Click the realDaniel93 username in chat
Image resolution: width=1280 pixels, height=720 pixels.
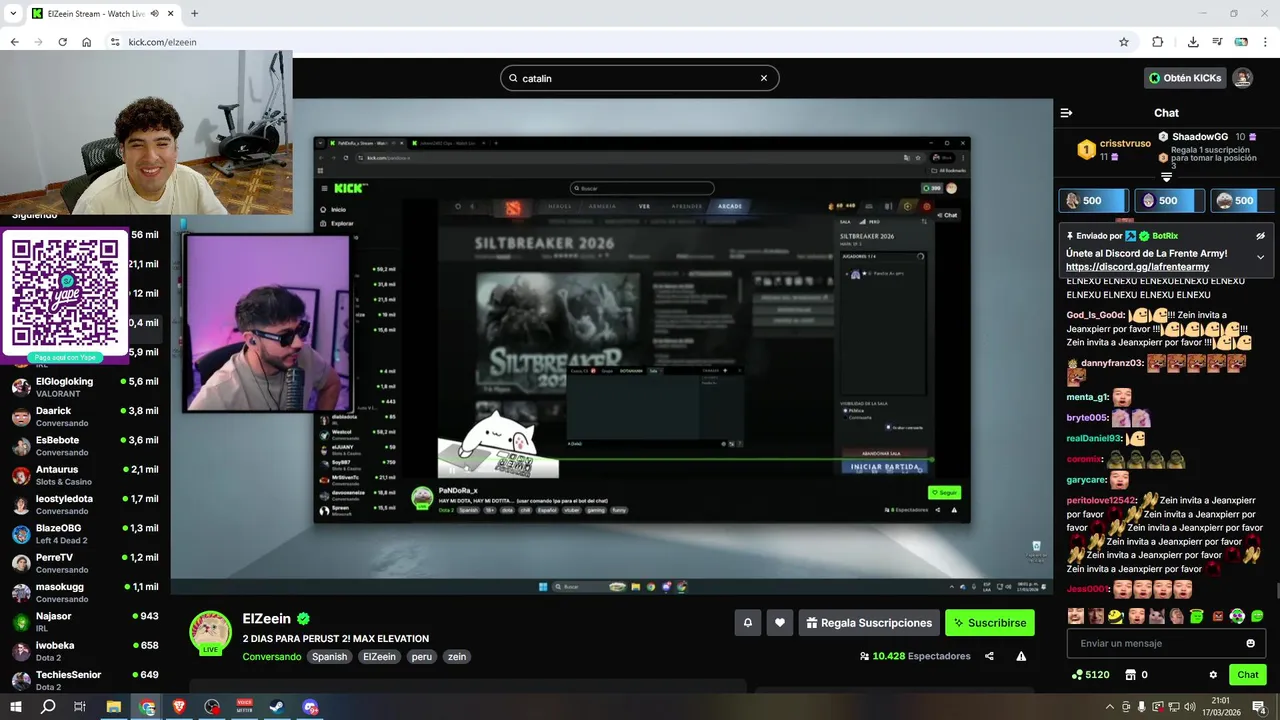[x=1094, y=438]
